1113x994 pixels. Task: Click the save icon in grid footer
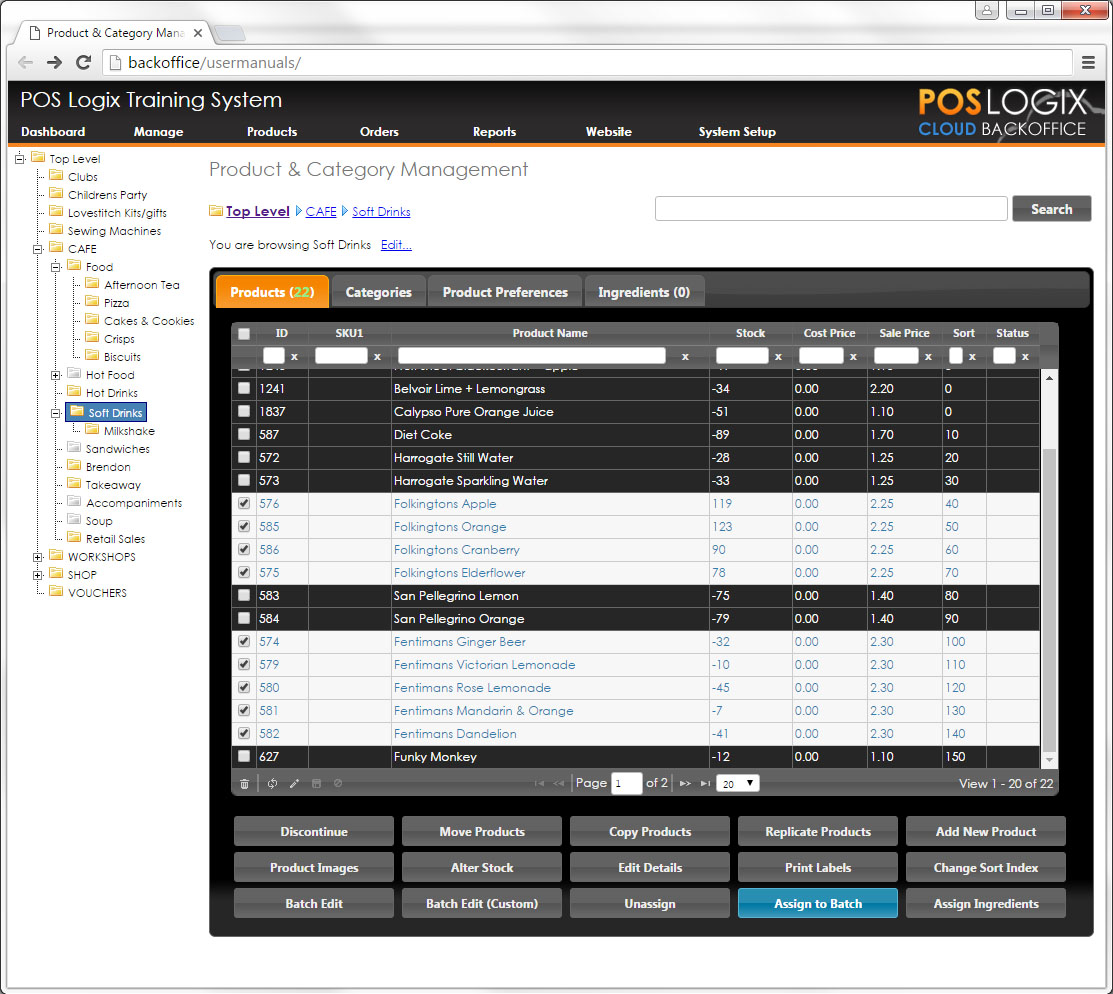317,784
